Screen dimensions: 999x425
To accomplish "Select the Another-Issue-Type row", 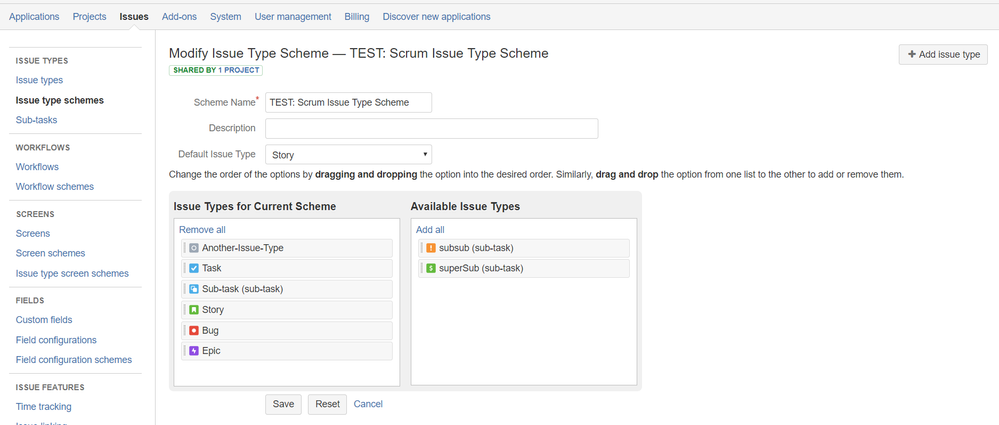I will click(287, 248).
